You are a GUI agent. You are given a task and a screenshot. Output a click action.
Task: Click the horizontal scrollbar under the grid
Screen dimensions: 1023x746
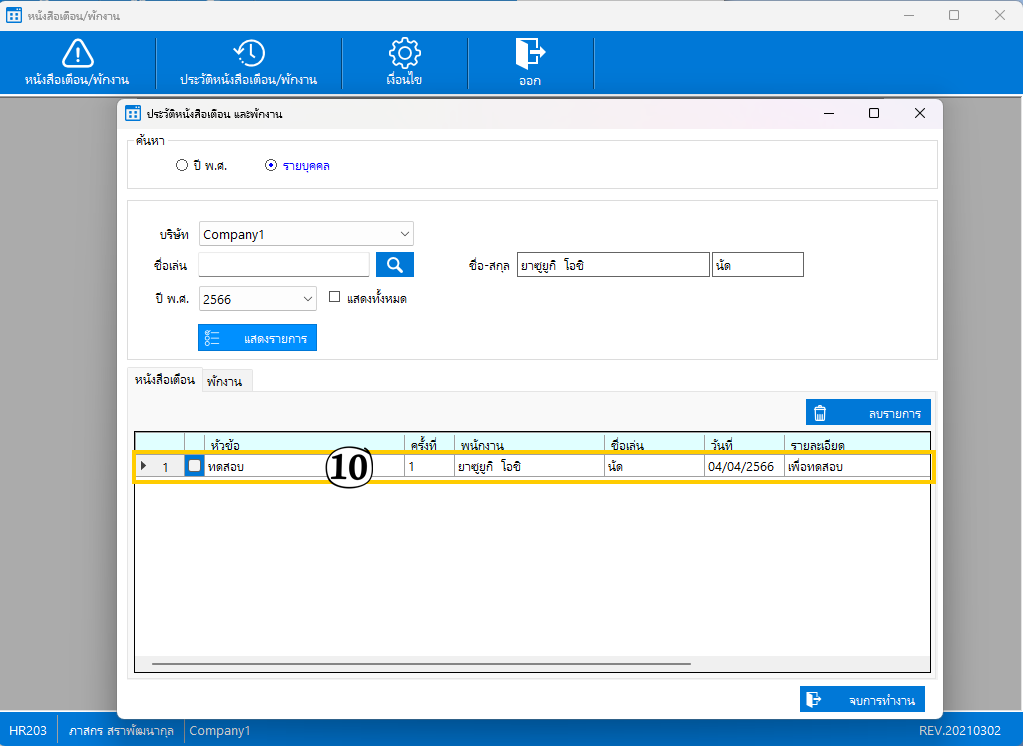coord(420,663)
